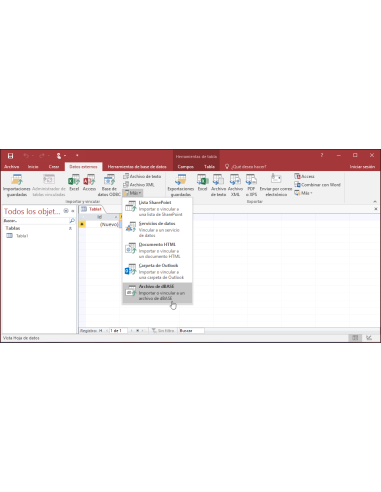
Task: Go to the previous record
Action: click(107, 331)
